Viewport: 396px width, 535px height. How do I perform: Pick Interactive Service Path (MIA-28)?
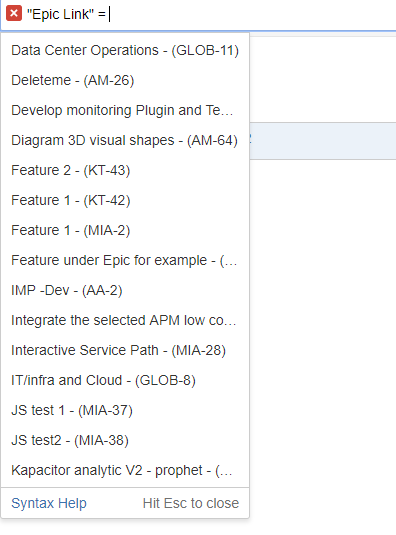[125, 350]
